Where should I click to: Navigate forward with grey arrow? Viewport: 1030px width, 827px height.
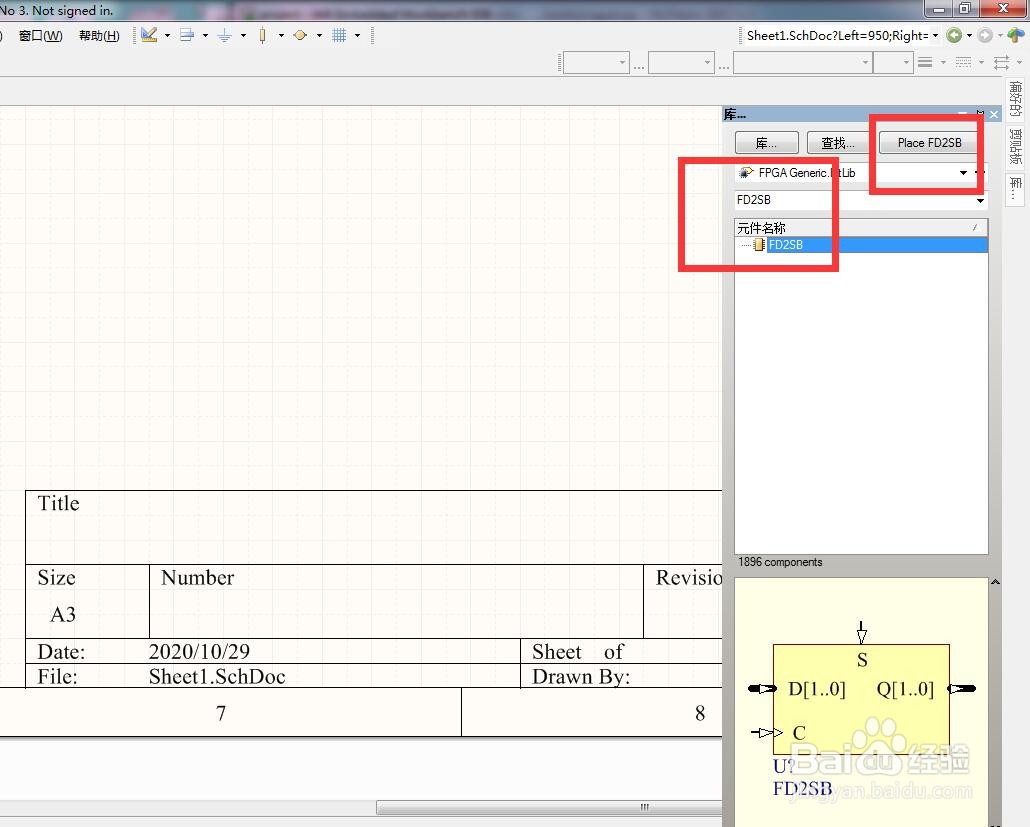point(985,35)
